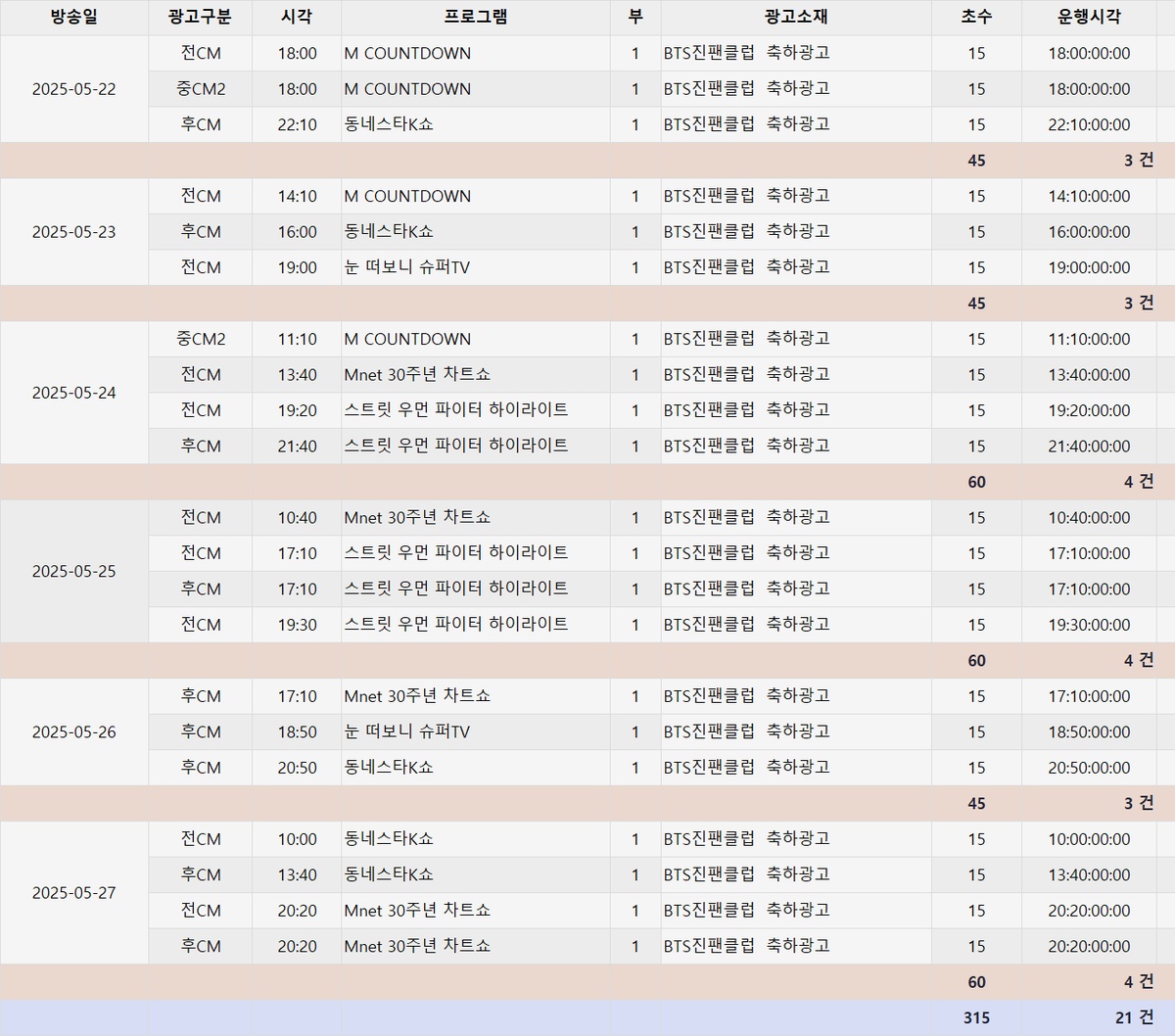1175x1036 pixels.
Task: Click the 2025-05-26 date cell
Action: point(73,731)
